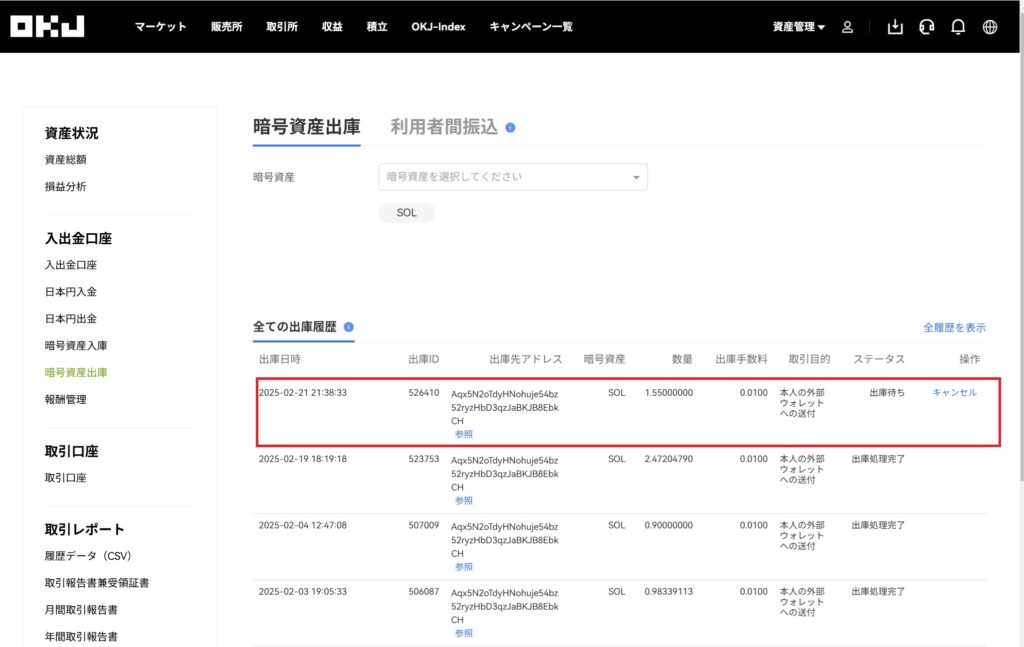Click info icon beside 全ての出庫履歴
Image resolution: width=1024 pixels, height=647 pixels.
pos(349,327)
